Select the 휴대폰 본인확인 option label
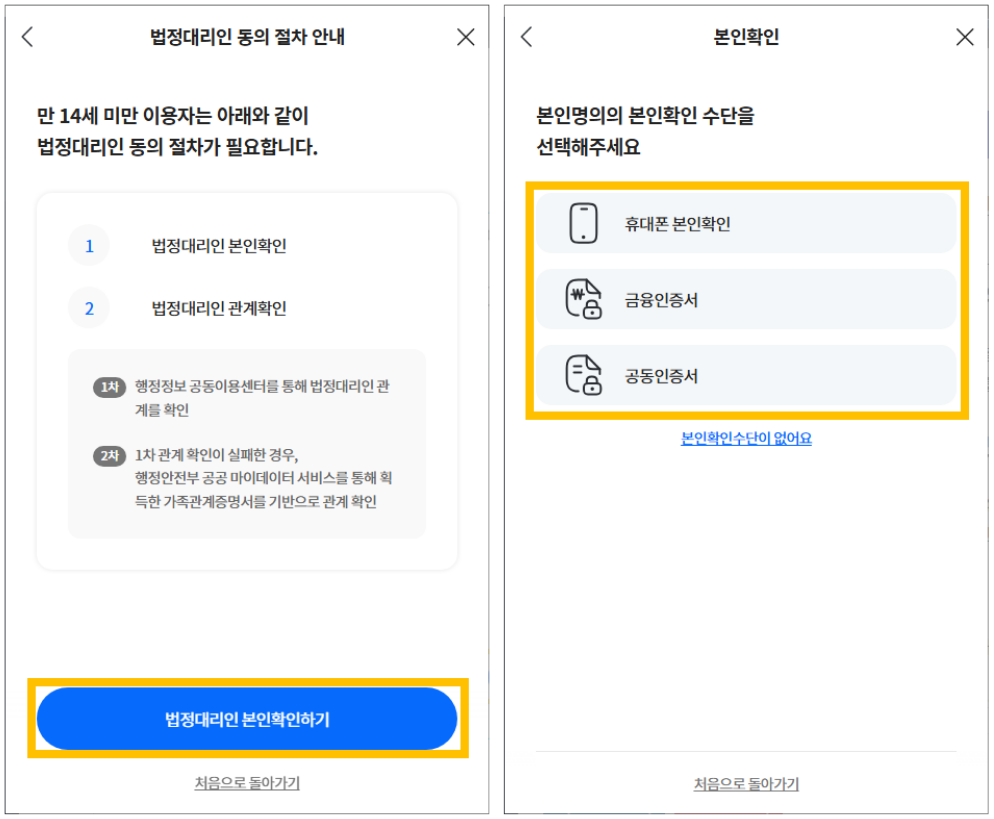994x819 pixels. [x=678, y=224]
